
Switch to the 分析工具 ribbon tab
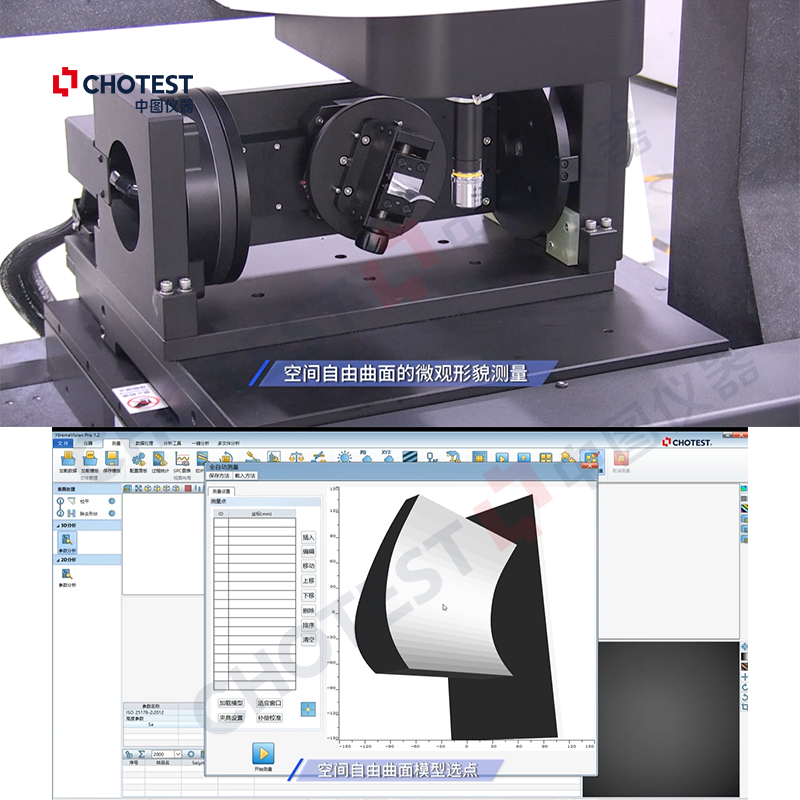172,443
